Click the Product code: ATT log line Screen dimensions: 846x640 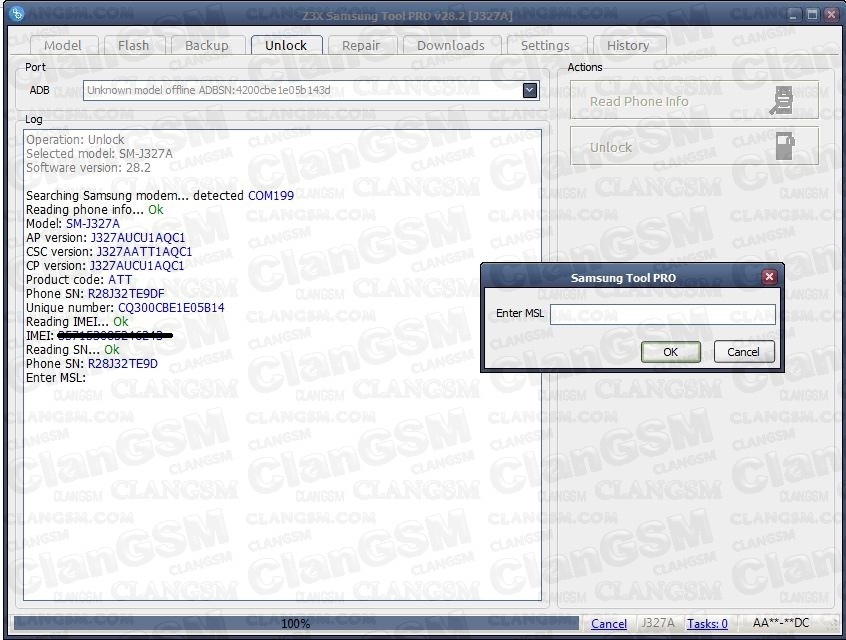pyautogui.click(x=79, y=280)
